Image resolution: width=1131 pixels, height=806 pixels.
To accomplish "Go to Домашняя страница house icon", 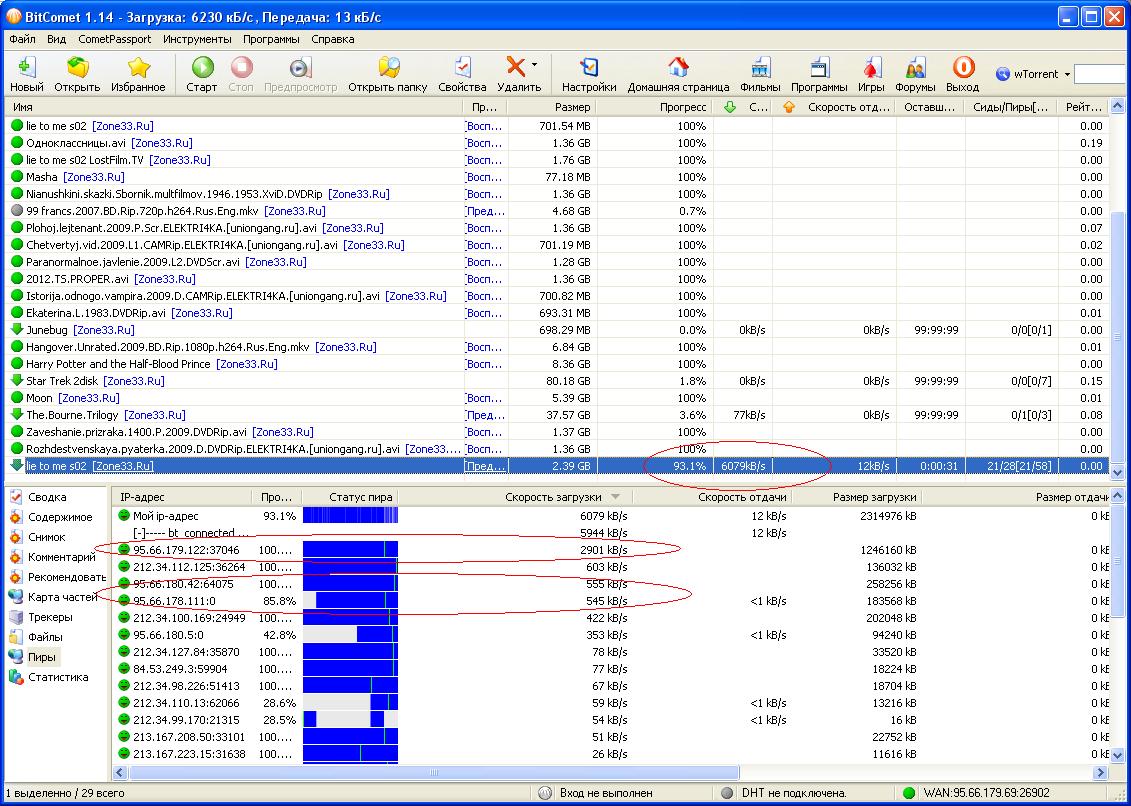I will 678,68.
